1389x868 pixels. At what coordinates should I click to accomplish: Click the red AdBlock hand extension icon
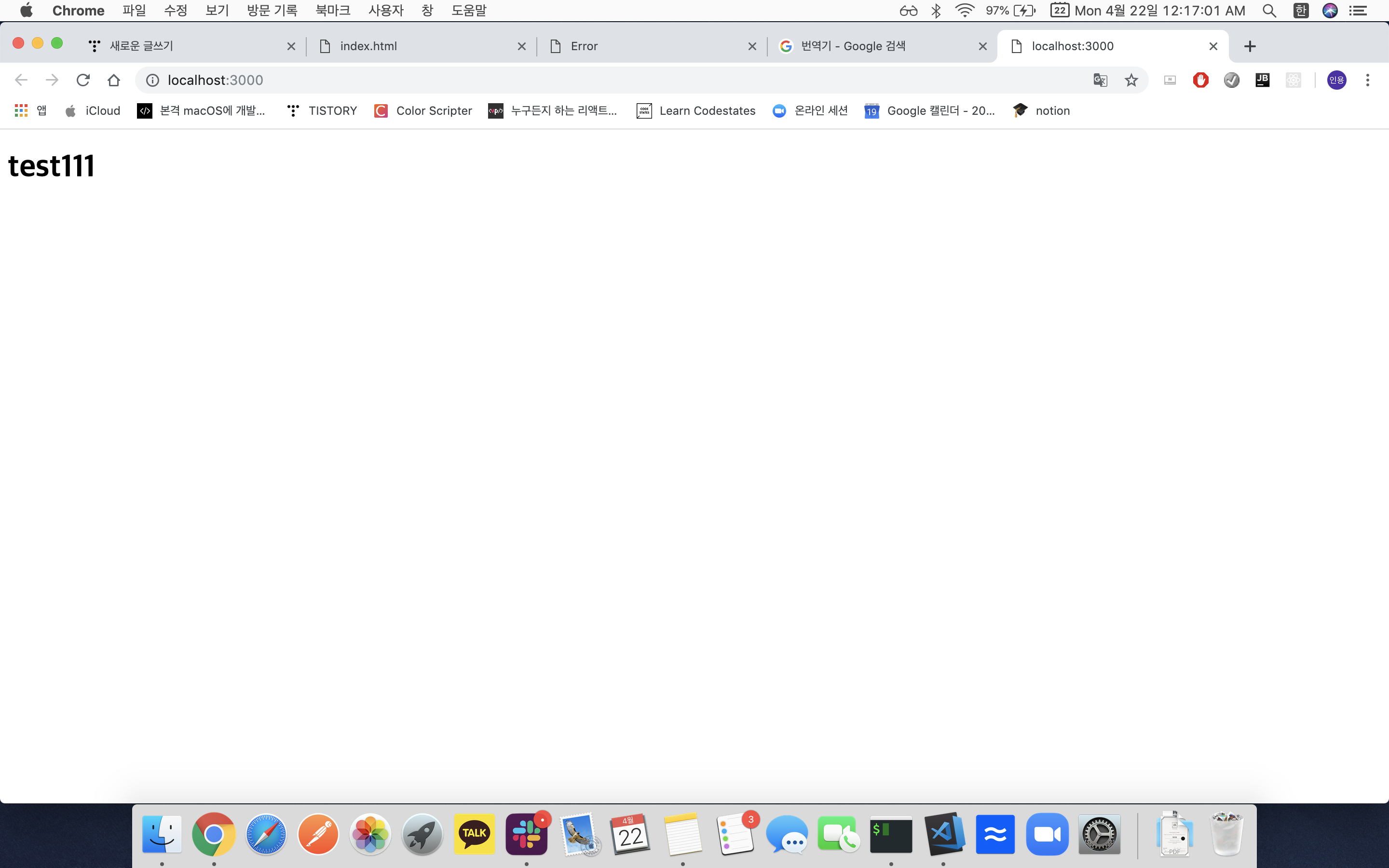click(1200, 80)
